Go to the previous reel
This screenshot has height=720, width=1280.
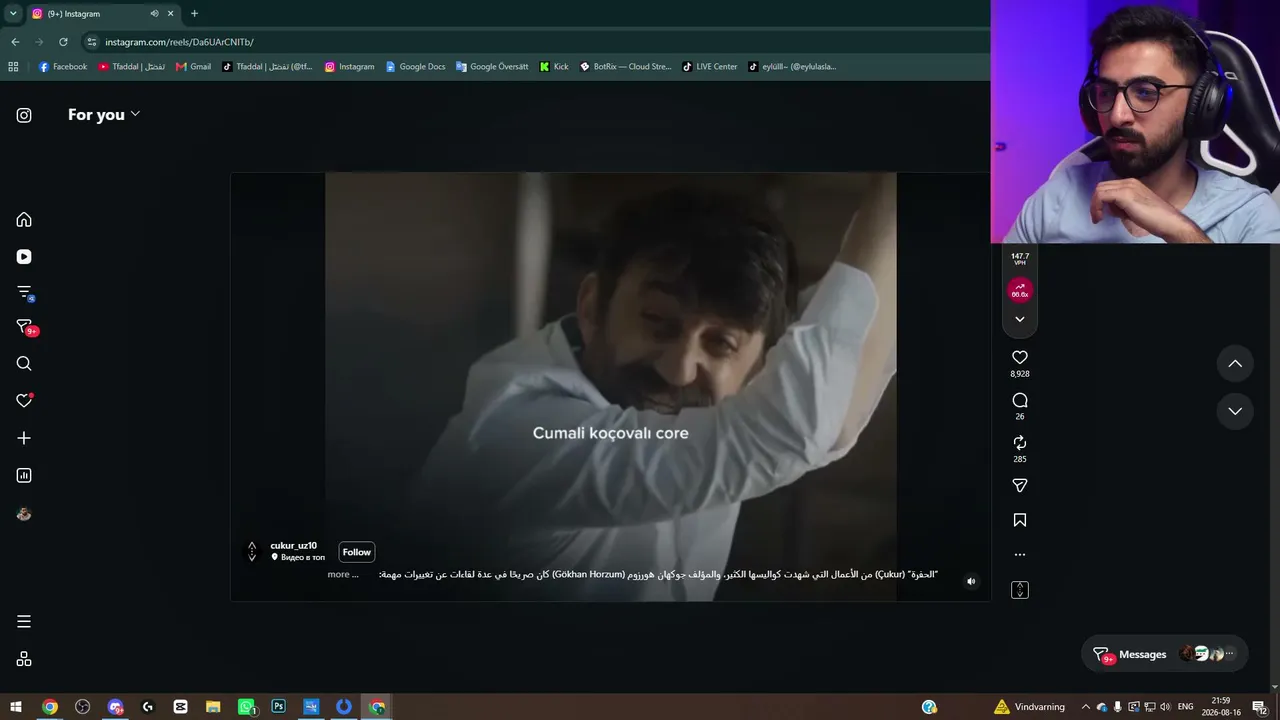pyautogui.click(x=1235, y=364)
